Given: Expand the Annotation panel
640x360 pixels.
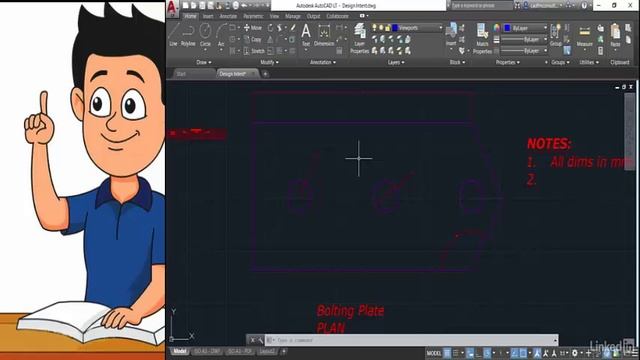Looking at the screenshot, I should tap(323, 62).
